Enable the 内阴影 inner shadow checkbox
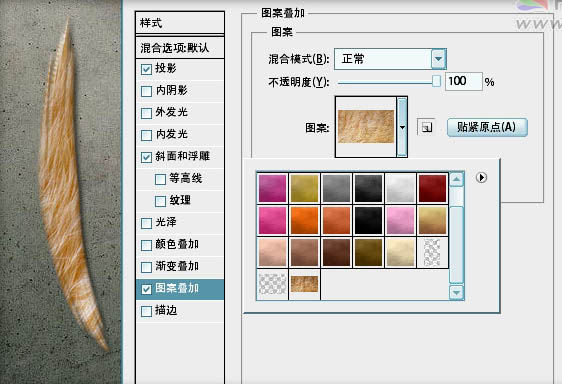Screen dimensions: 562x384 coord(146,91)
